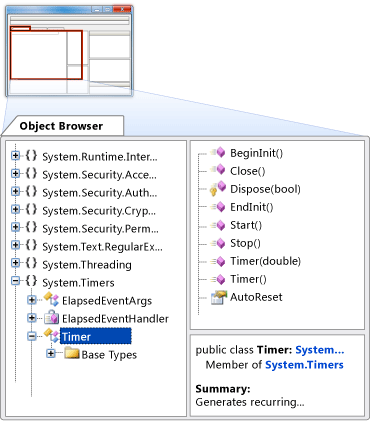Expand the System.Security.Cryp... namespace node

tap(15, 209)
